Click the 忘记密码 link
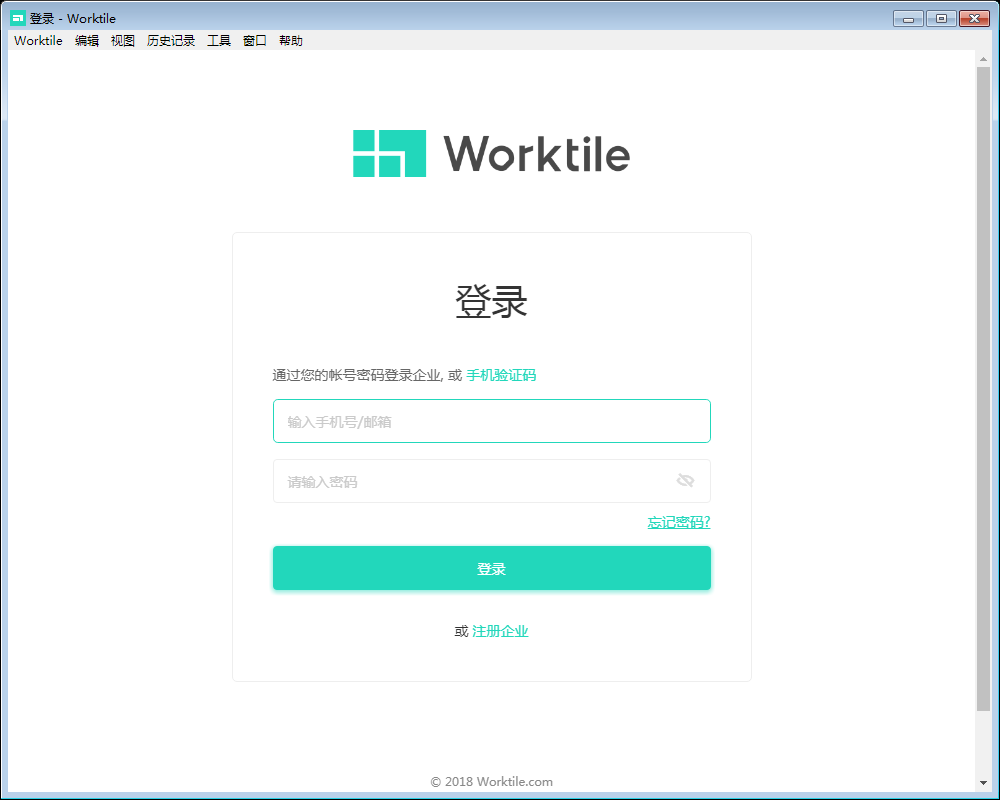The height and width of the screenshot is (800, 1000). (x=677, y=522)
